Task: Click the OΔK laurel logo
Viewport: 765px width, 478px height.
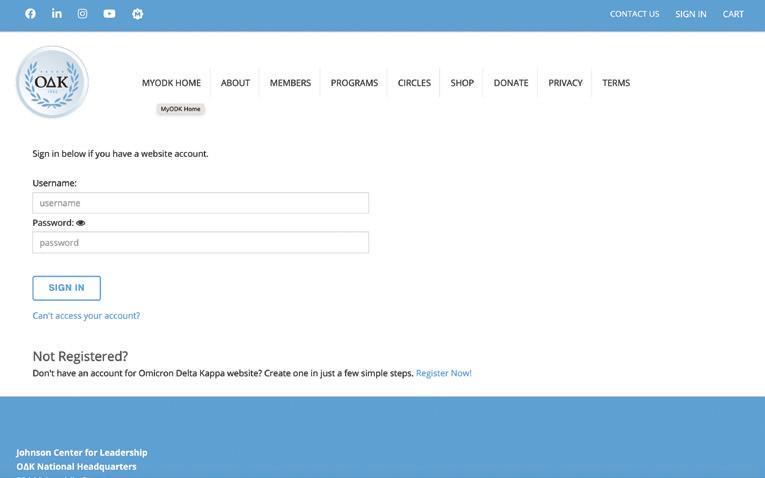Action: pos(52,82)
